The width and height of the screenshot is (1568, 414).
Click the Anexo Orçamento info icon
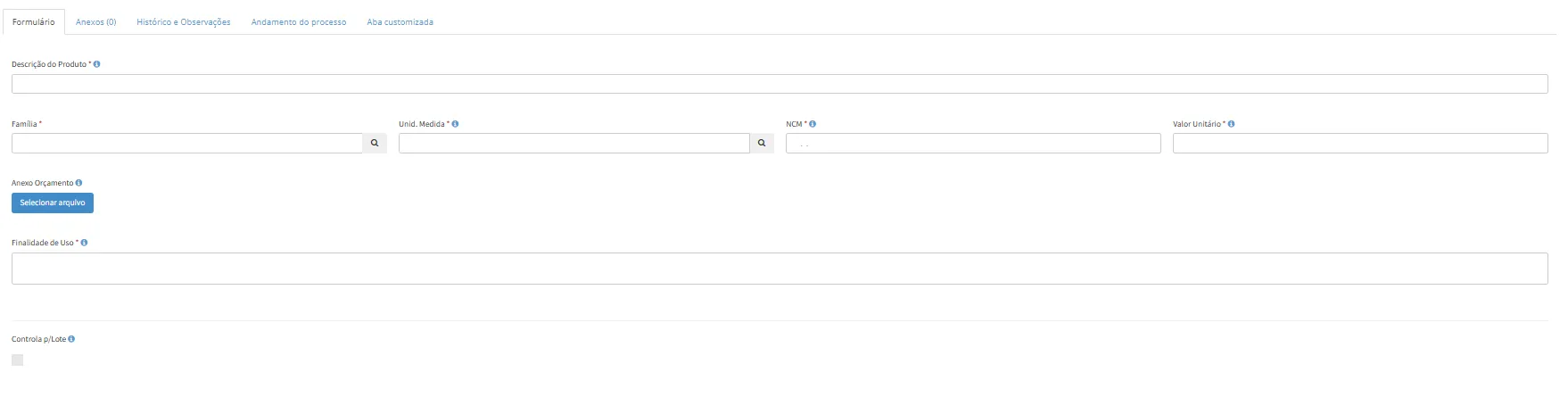[x=79, y=183]
